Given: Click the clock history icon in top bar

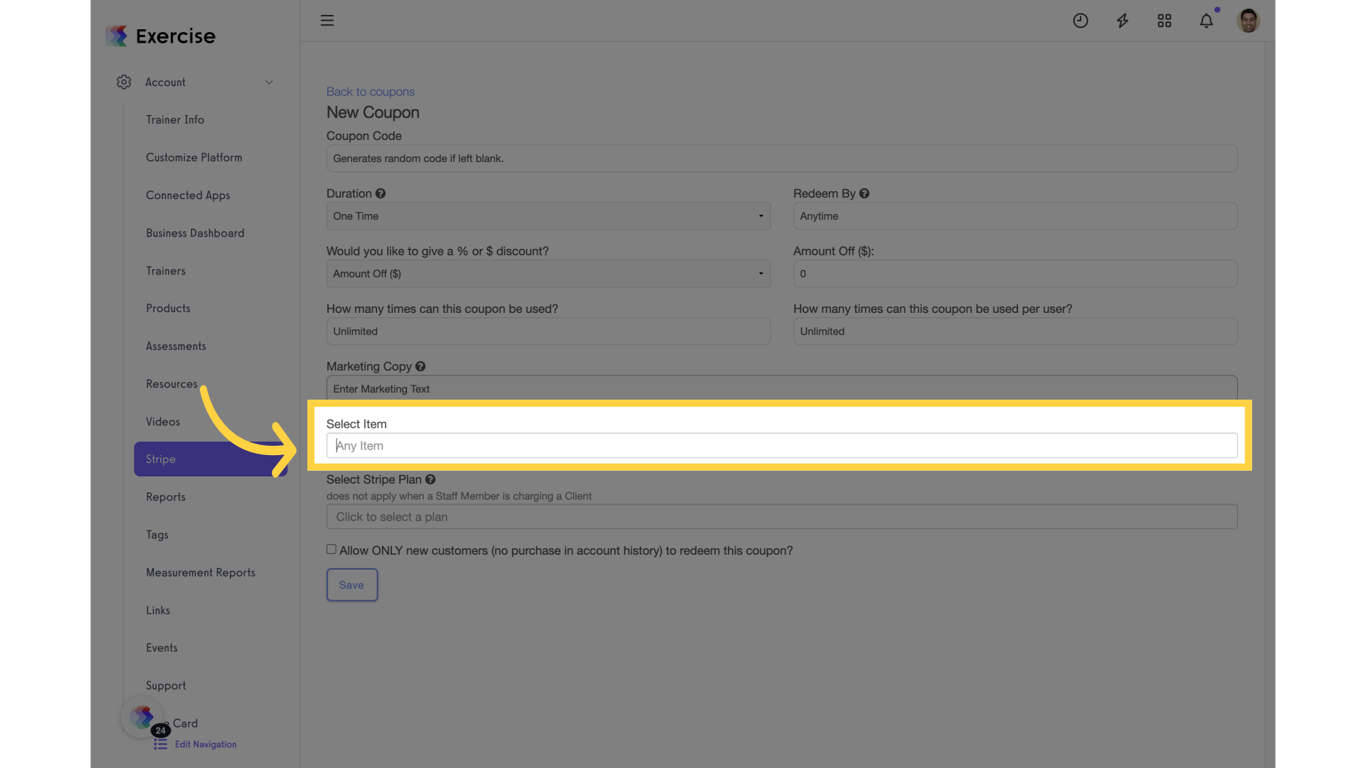Looking at the screenshot, I should (x=1080, y=20).
